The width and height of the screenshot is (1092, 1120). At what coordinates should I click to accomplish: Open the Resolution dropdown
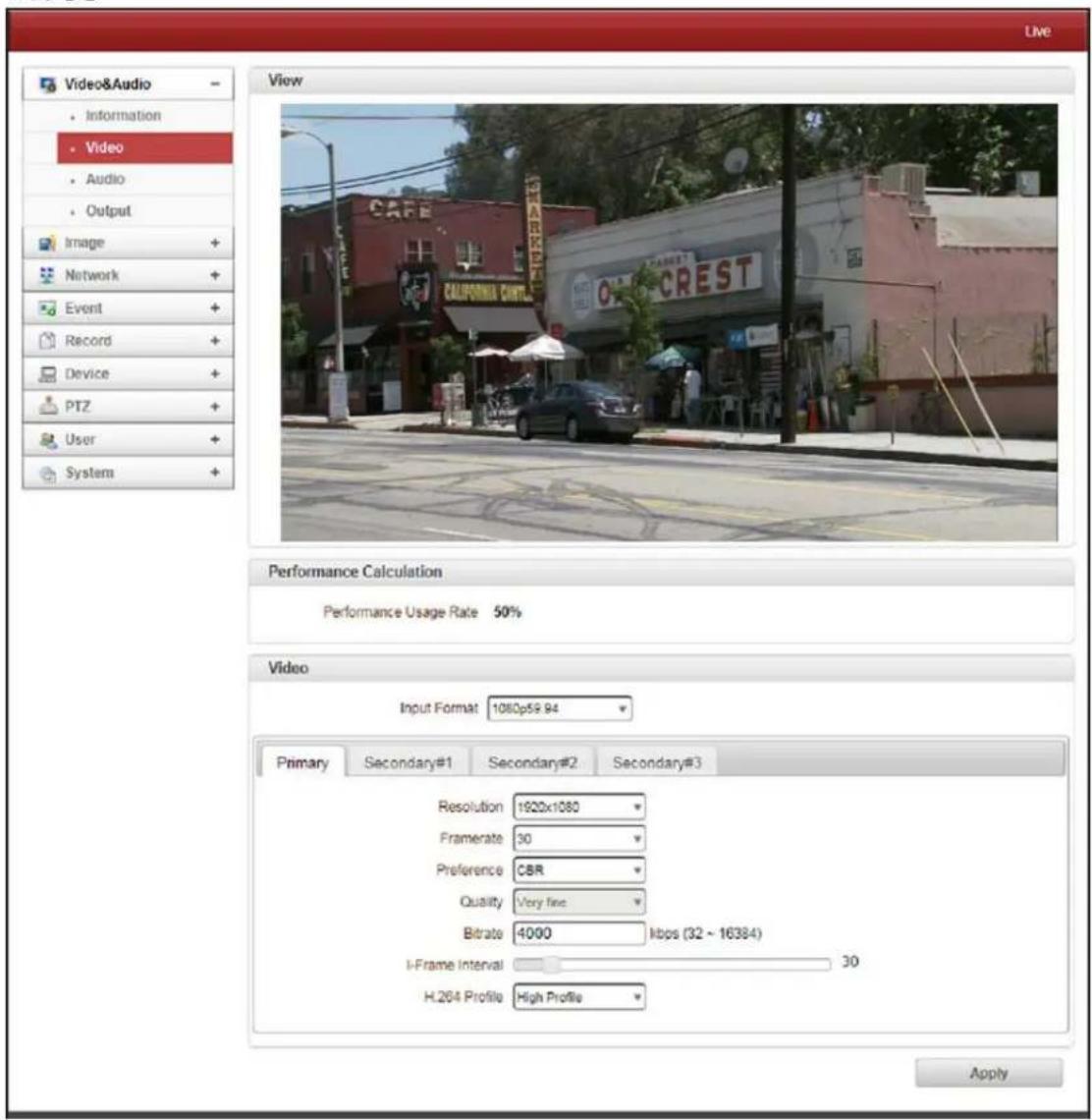(579, 808)
